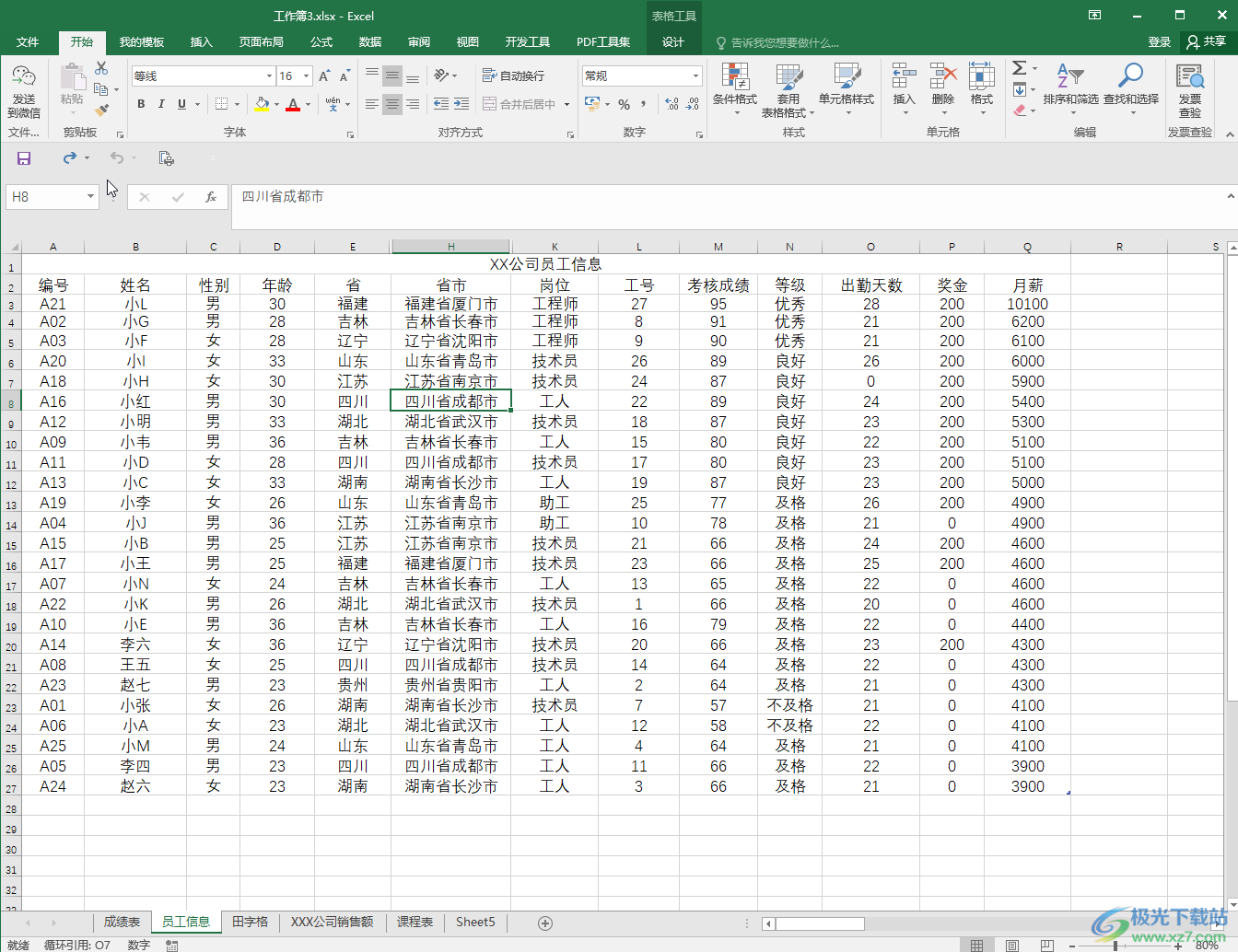This screenshot has width=1238, height=952.
Task: Toggle Italic formatting
Action: click(161, 104)
